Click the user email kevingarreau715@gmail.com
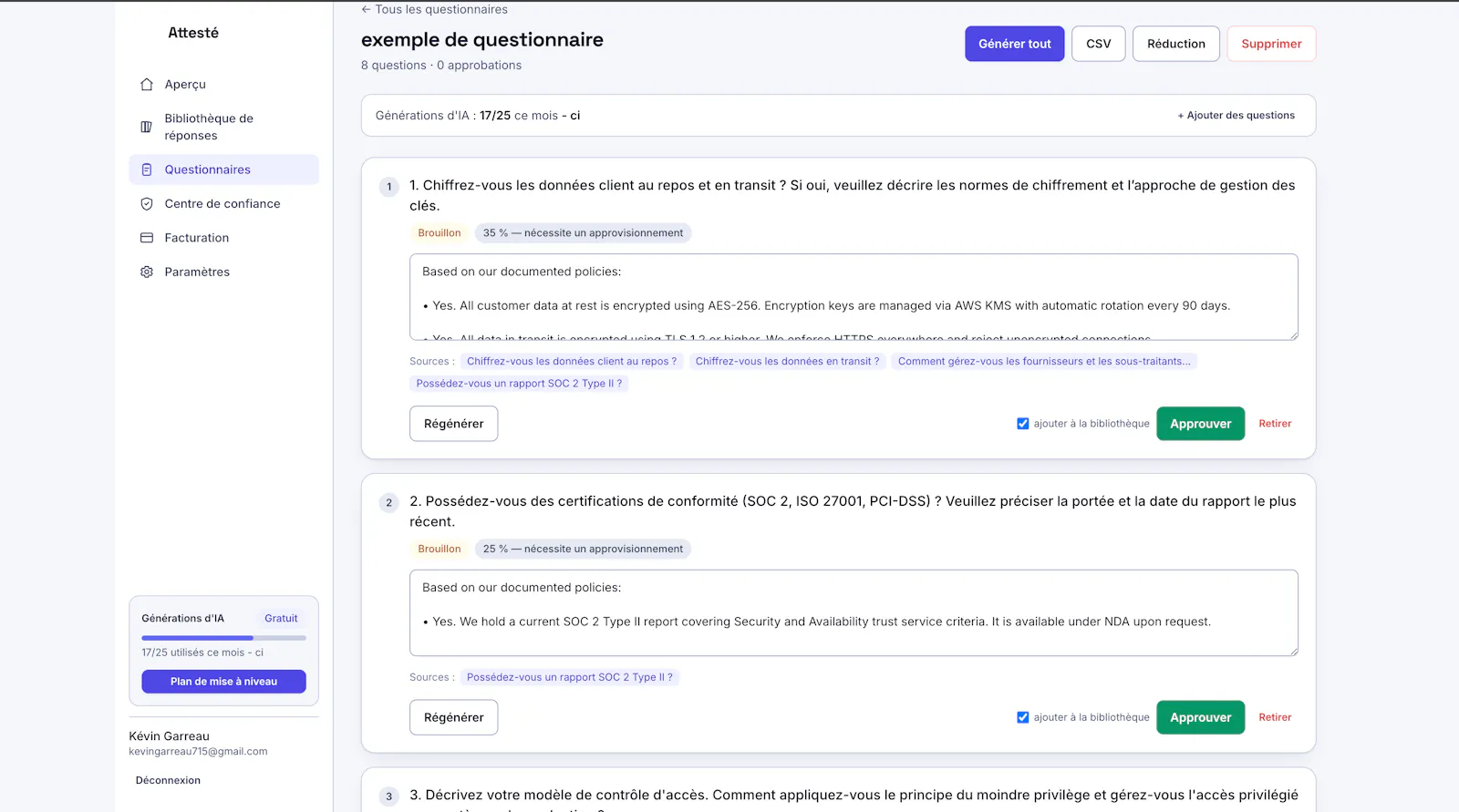The image size is (1459, 812). pyautogui.click(x=198, y=752)
